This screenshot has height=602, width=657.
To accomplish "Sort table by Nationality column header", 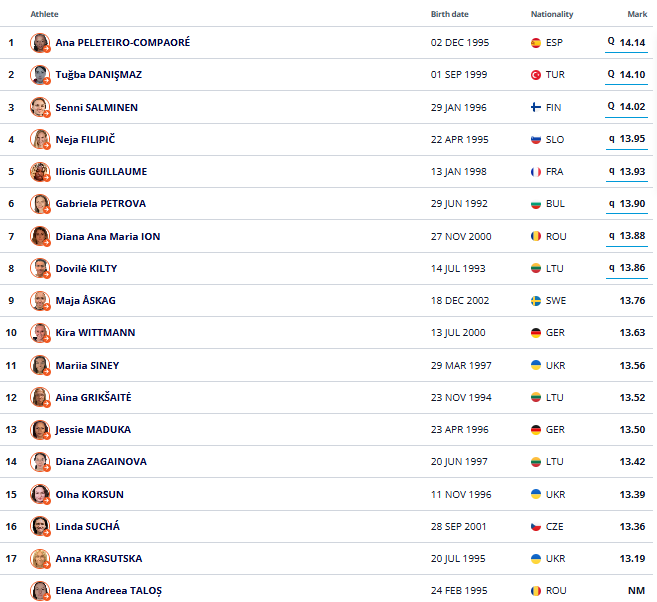I will click(552, 14).
